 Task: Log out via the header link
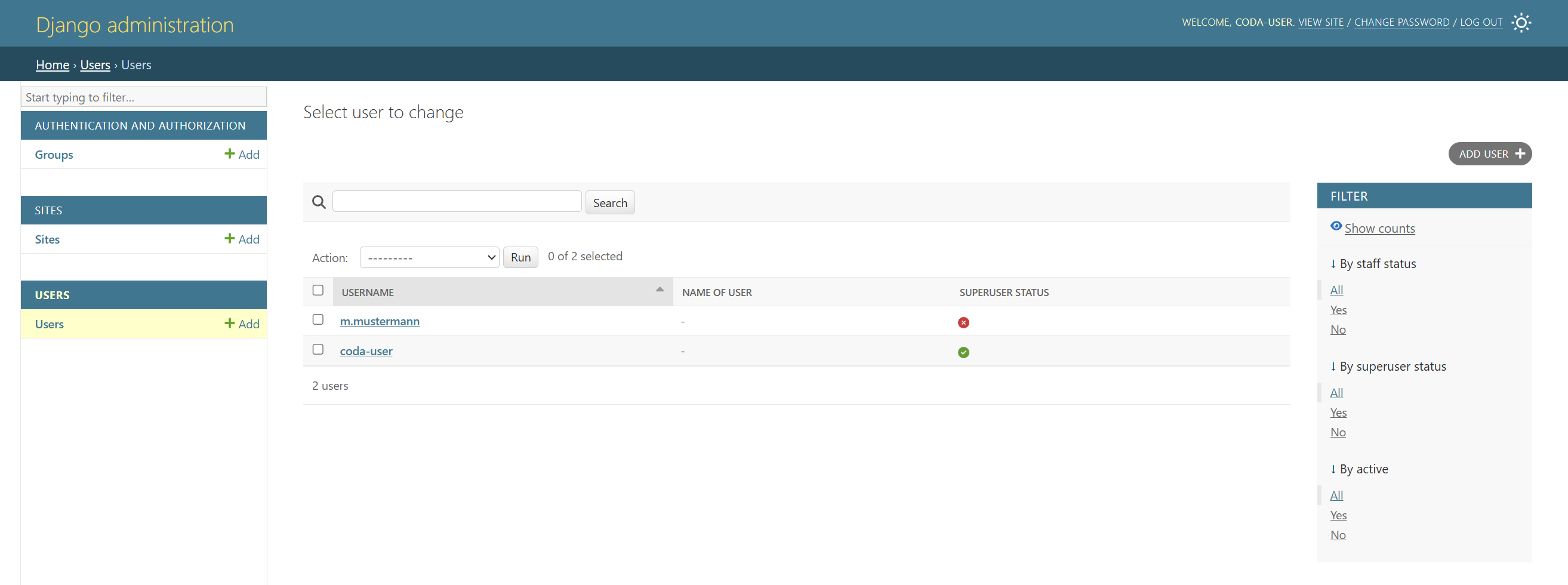click(x=1480, y=23)
